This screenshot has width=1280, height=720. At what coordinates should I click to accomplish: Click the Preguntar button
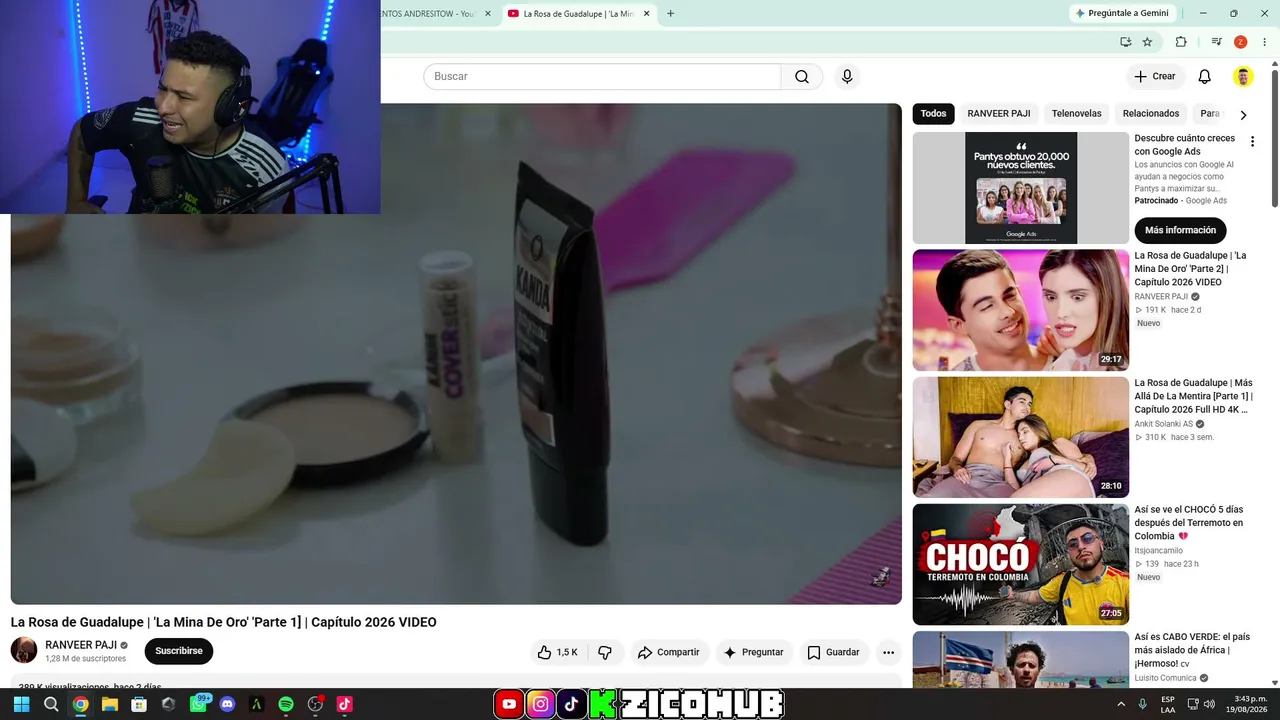point(753,652)
